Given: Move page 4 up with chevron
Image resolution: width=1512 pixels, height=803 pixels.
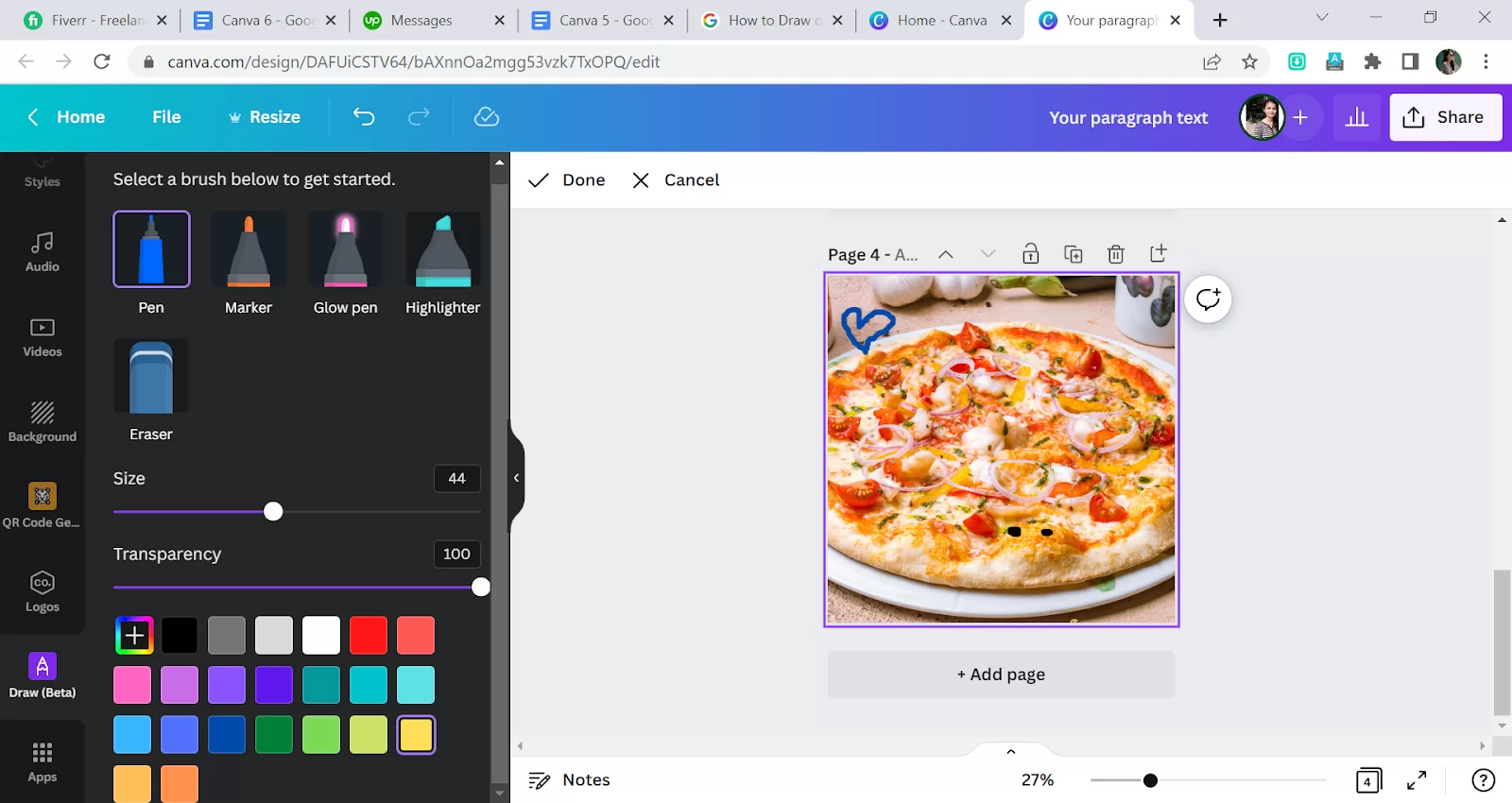Looking at the screenshot, I should (x=946, y=254).
